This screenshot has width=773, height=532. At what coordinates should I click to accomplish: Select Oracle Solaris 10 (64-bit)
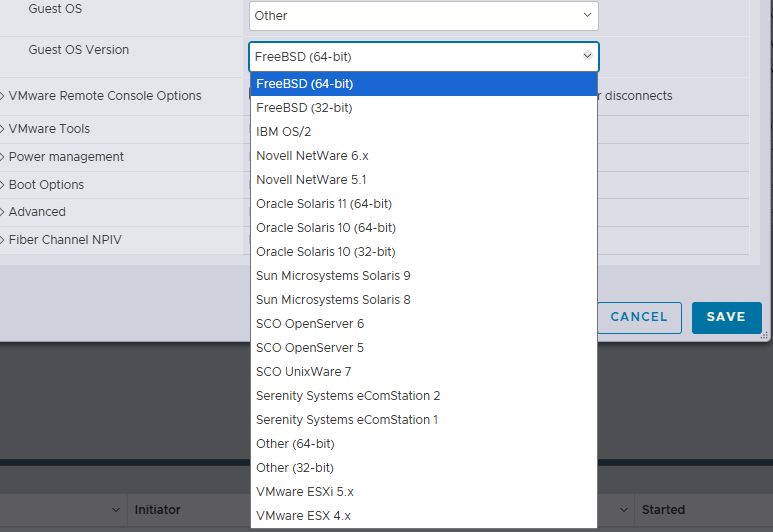tap(424, 228)
